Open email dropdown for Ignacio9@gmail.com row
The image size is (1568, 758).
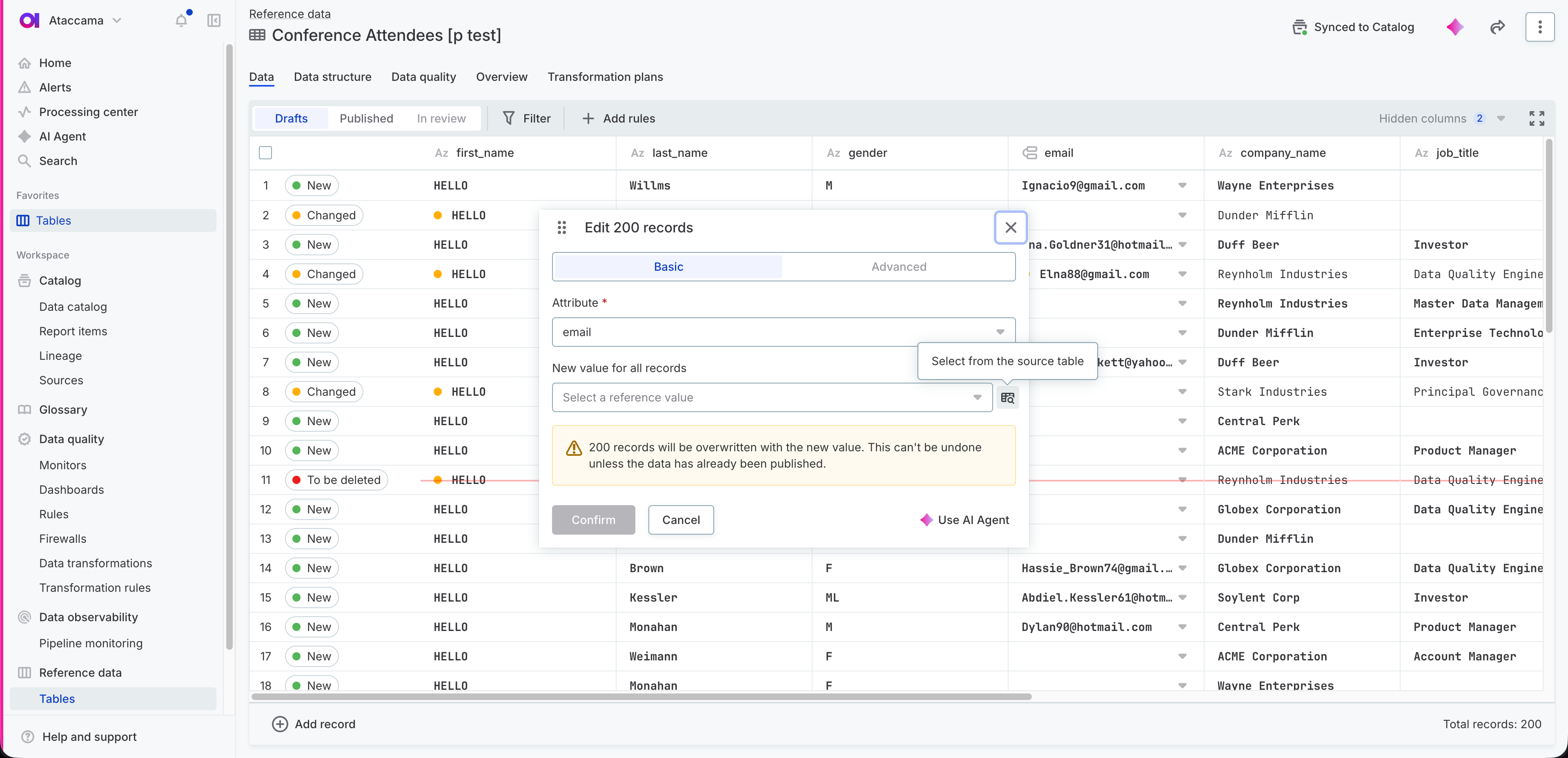(x=1182, y=185)
